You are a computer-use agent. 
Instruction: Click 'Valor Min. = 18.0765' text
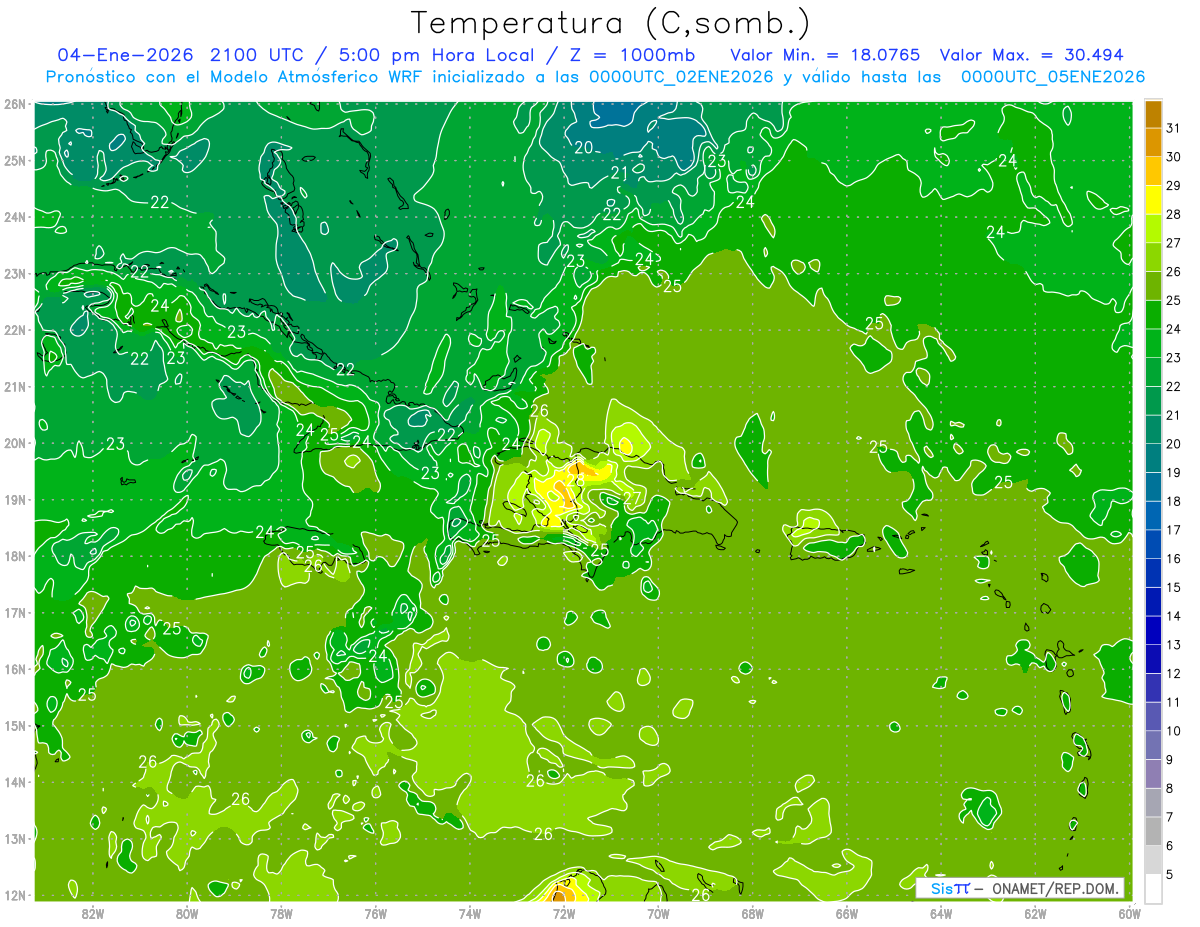point(825,54)
